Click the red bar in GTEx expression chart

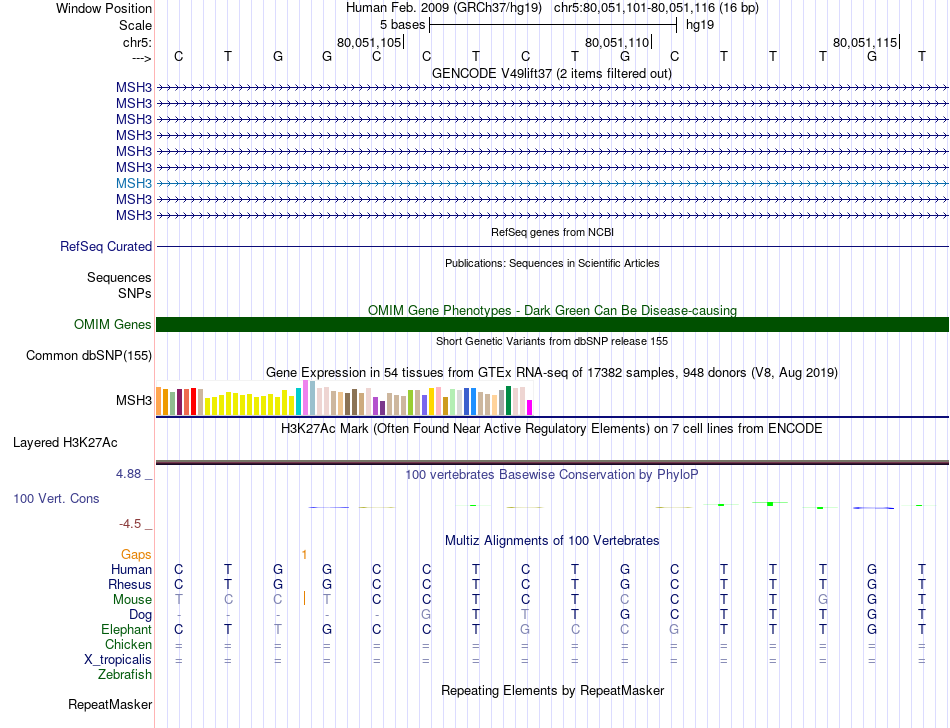tap(193, 402)
